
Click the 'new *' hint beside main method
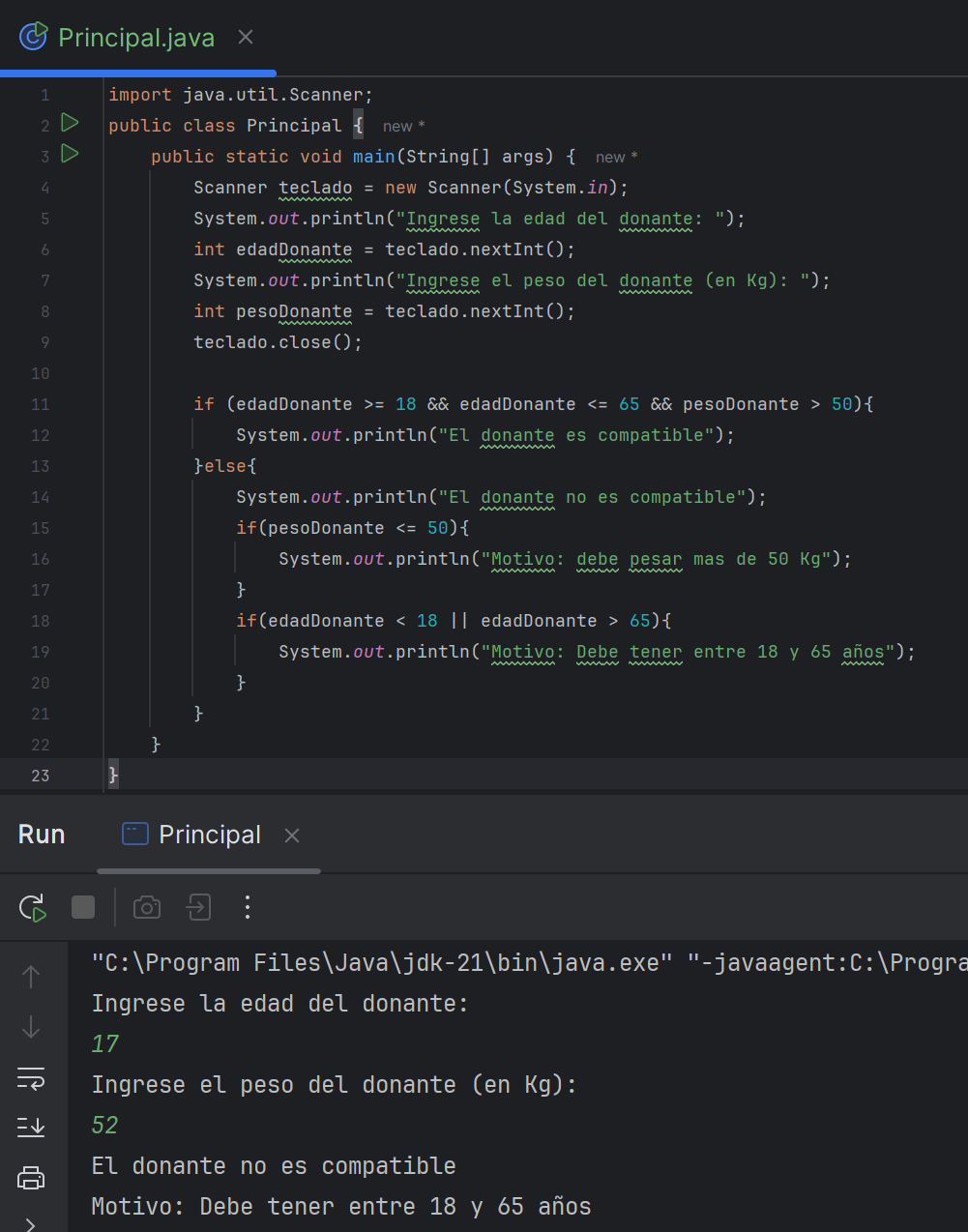click(x=616, y=158)
